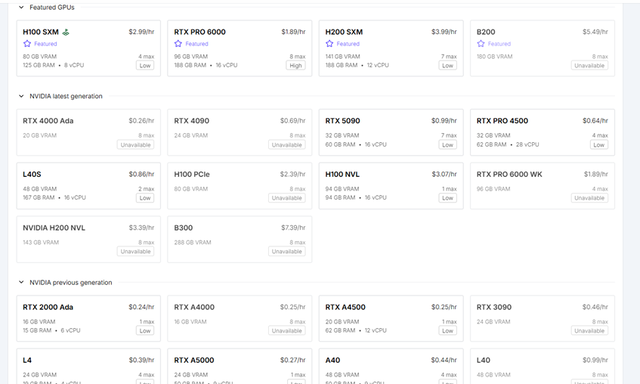
Task: Click the Low availability badge on H100 SXM
Action: [x=145, y=66]
